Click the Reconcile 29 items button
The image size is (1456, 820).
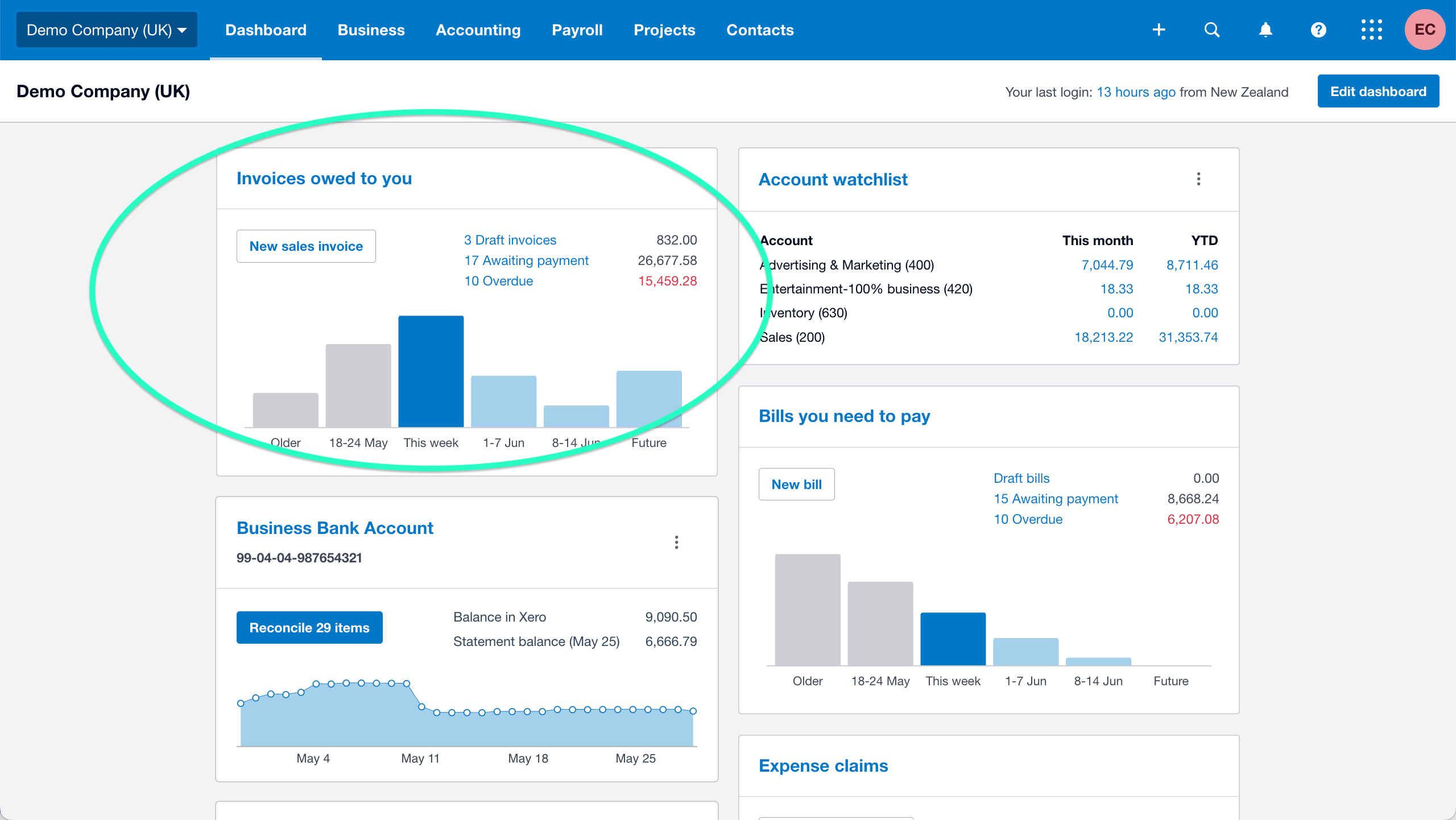point(309,627)
